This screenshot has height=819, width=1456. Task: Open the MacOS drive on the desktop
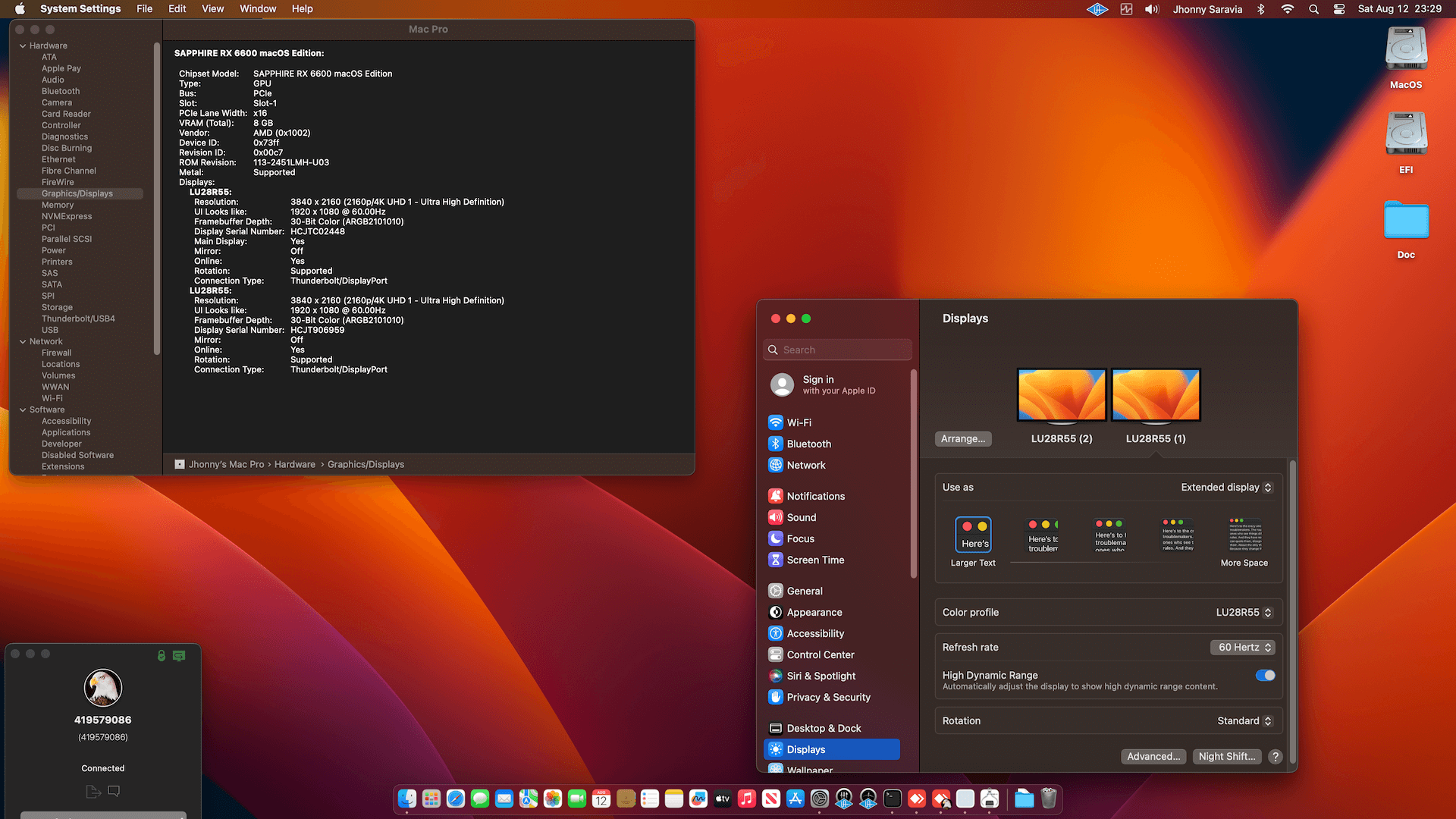(1406, 58)
